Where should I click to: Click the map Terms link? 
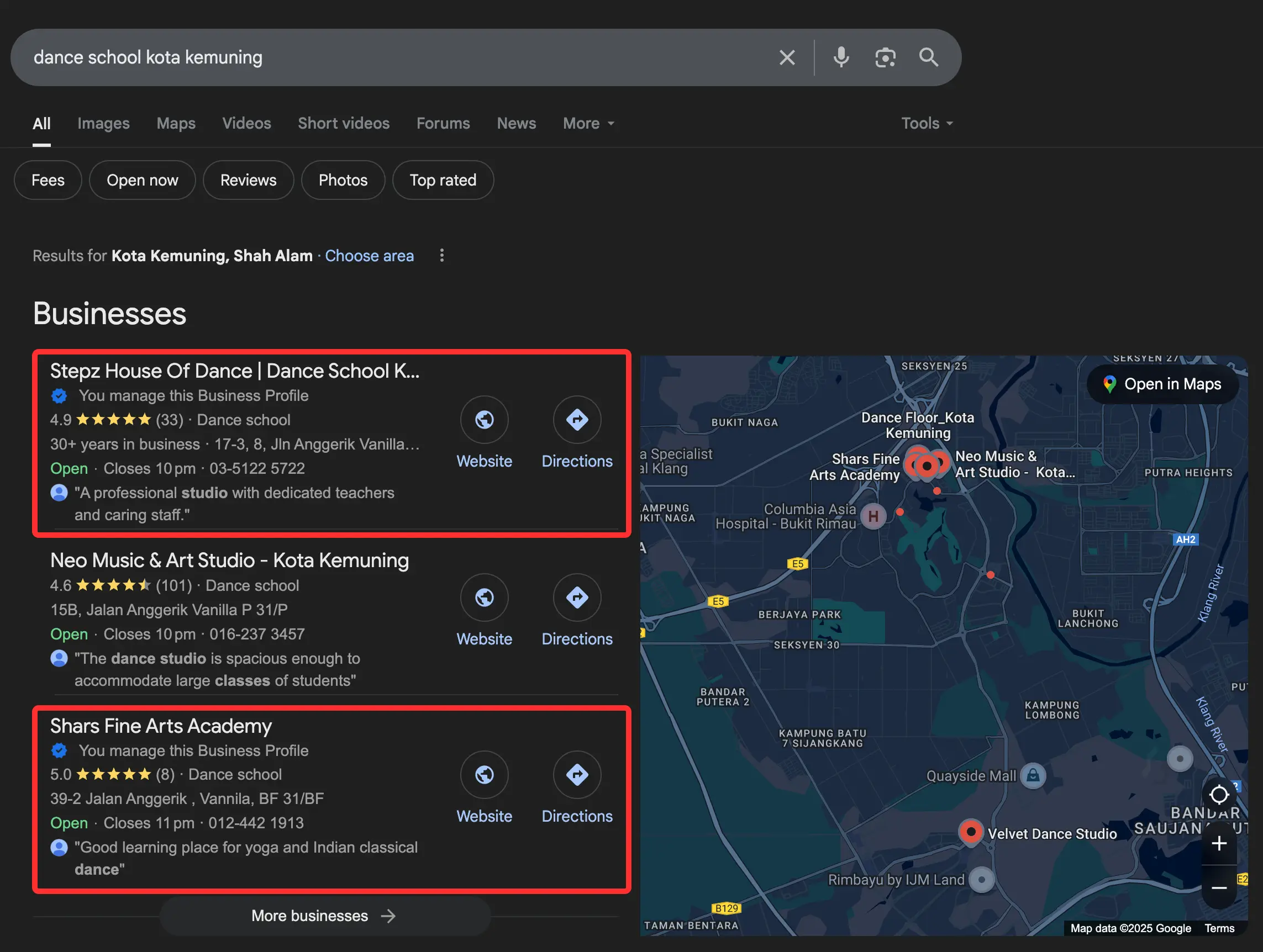pyautogui.click(x=1219, y=928)
